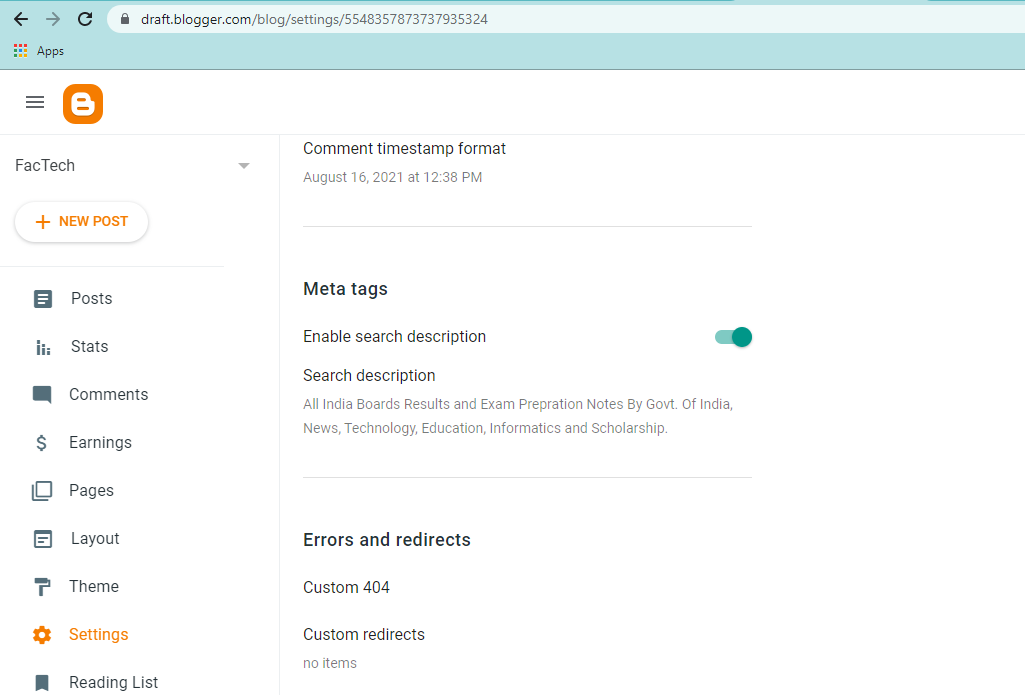Click the Apps bookmark label
Screen dimensions: 1025x695
[x=50, y=51]
